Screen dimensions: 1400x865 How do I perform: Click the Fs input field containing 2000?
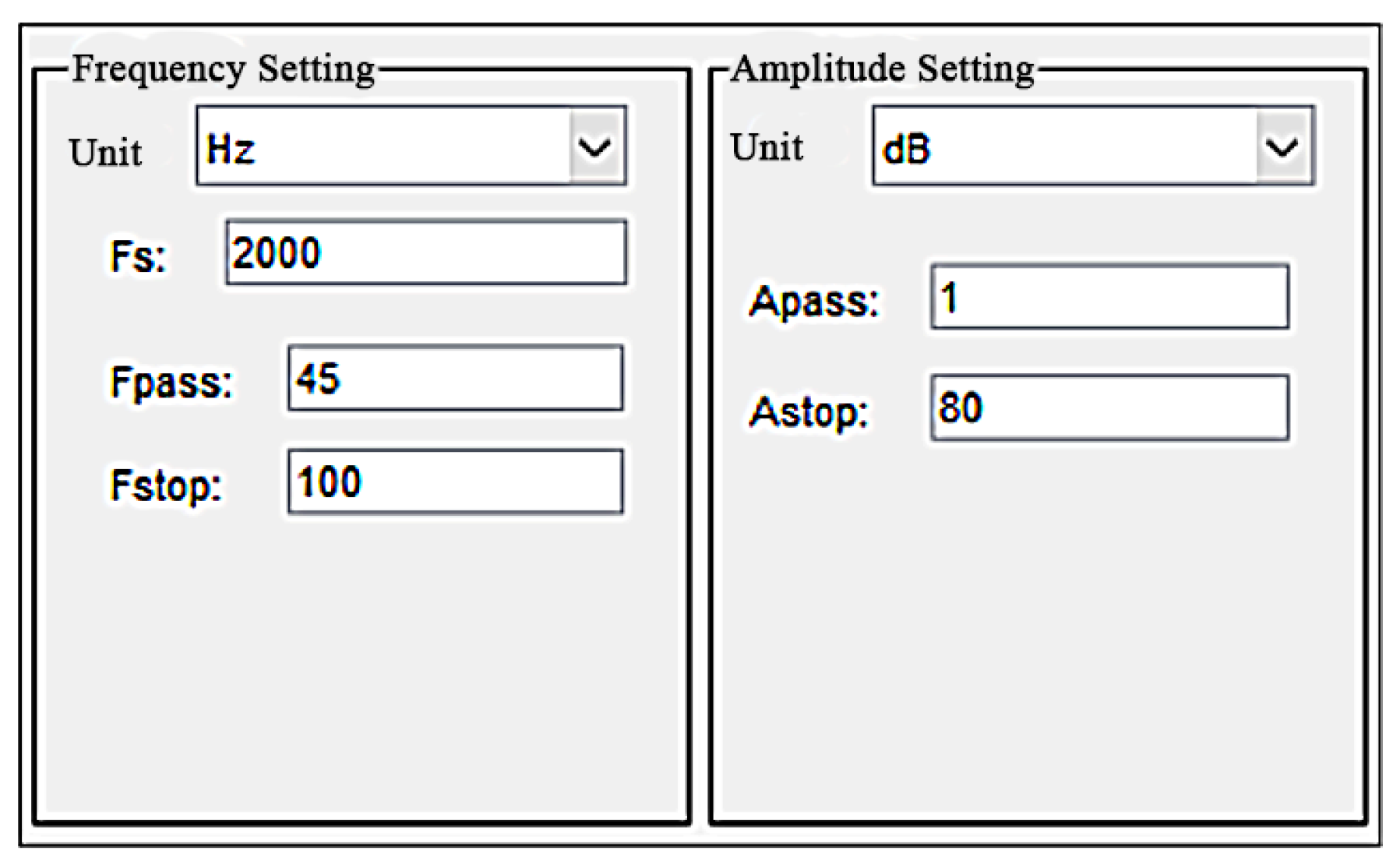(x=425, y=253)
